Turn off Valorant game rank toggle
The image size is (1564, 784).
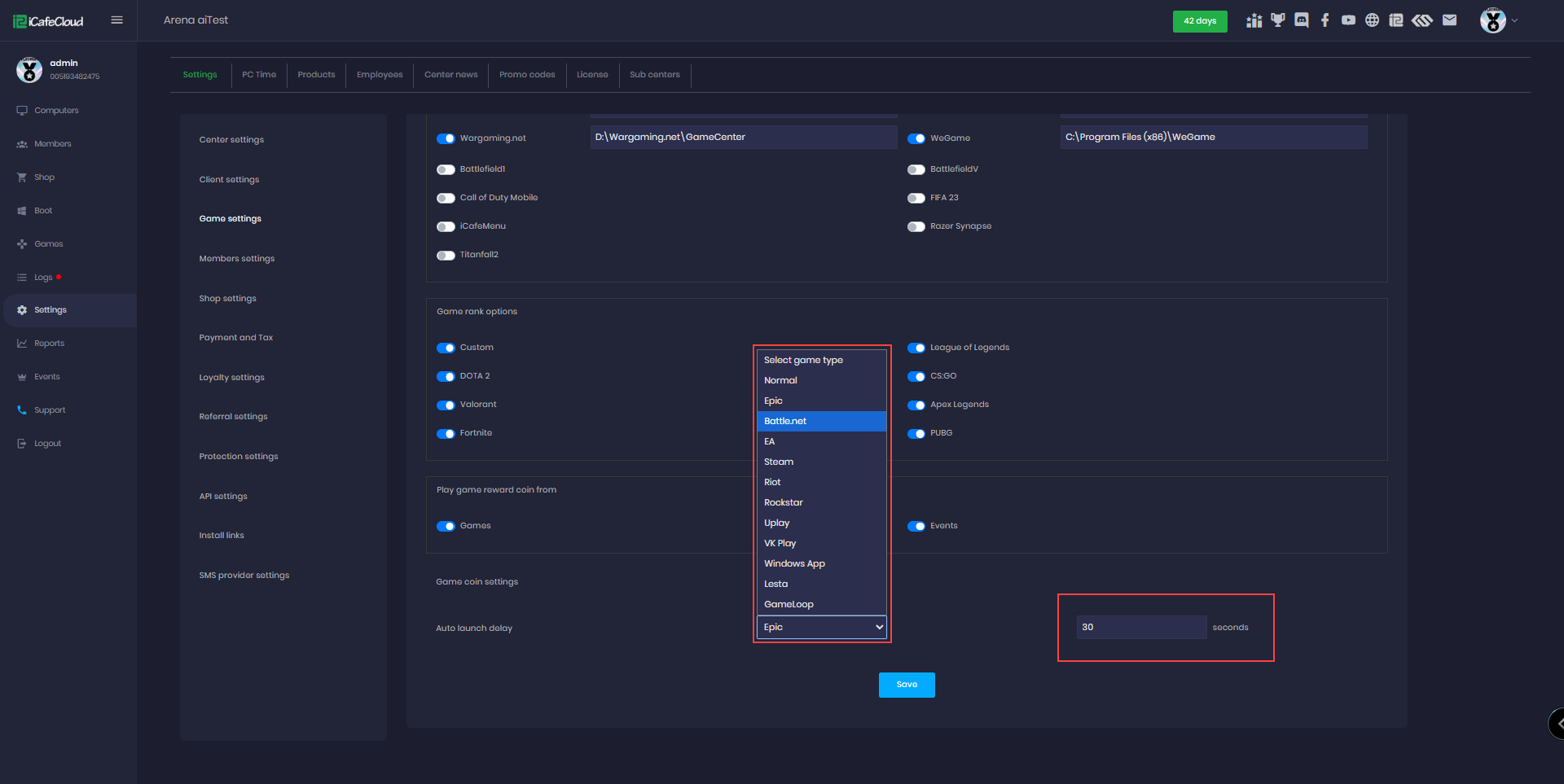tap(446, 405)
